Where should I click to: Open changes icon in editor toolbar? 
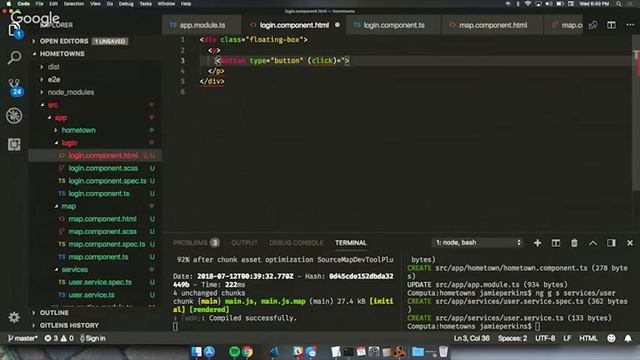pos(593,25)
